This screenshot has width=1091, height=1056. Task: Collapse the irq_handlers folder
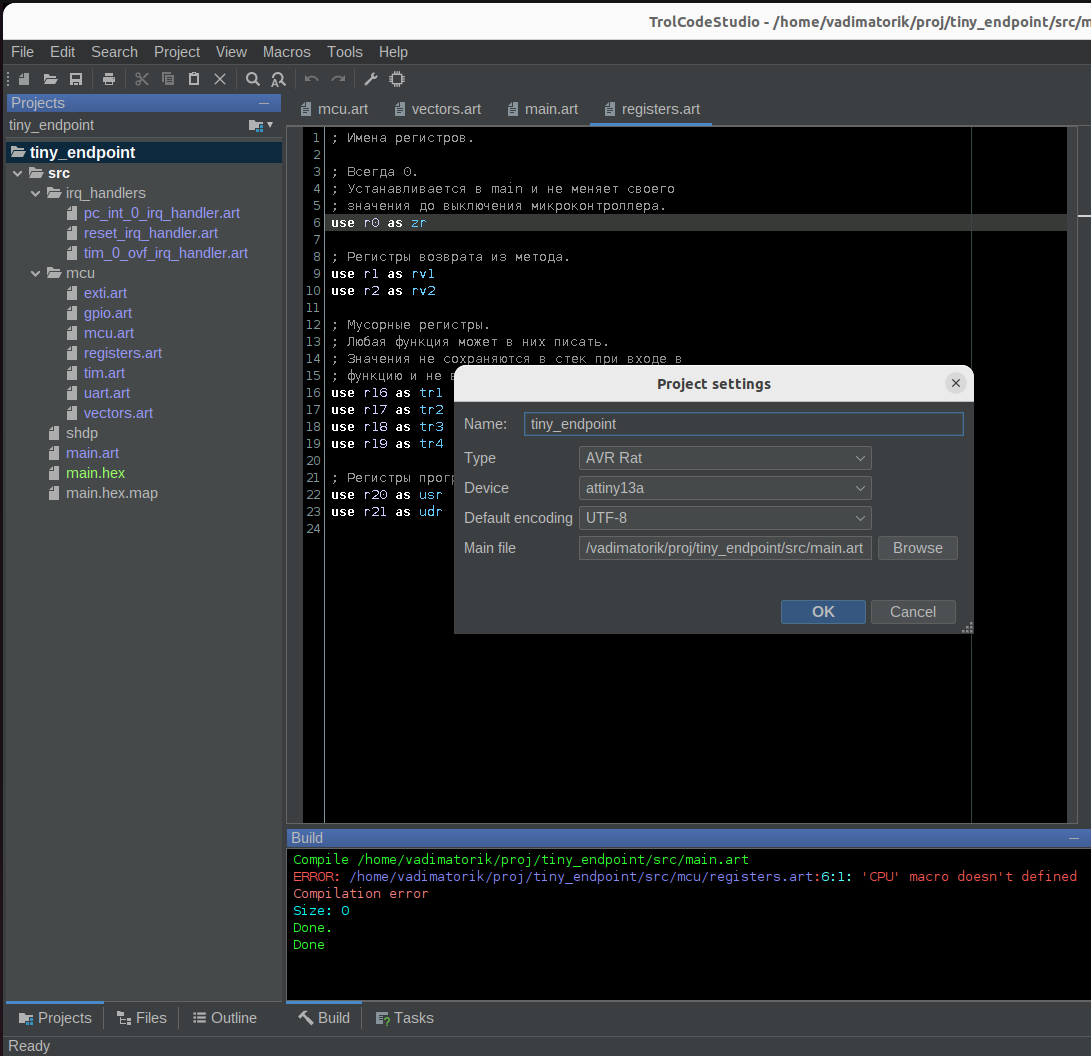pos(36,193)
